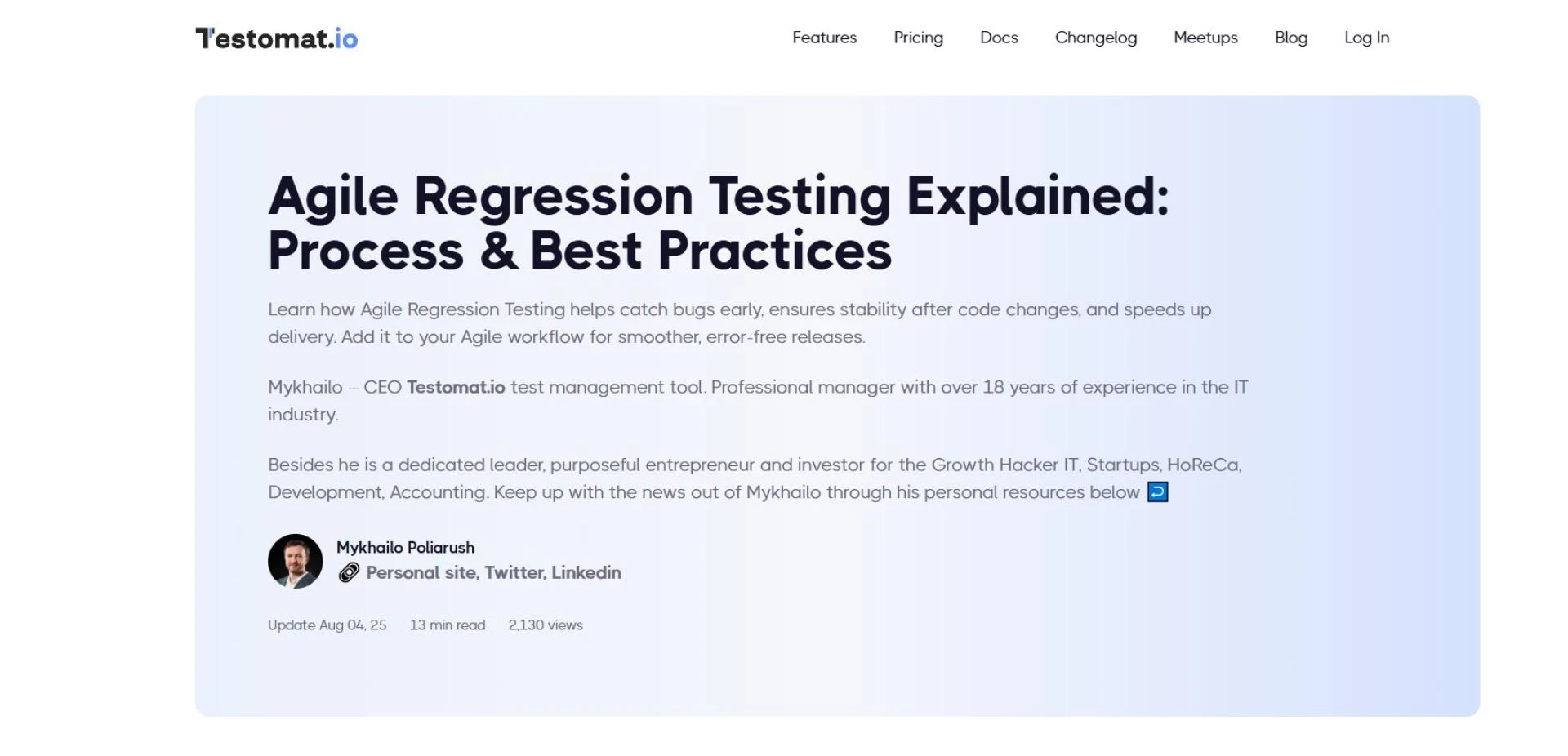Open Mykhailo's Linkedin profile

tap(586, 572)
